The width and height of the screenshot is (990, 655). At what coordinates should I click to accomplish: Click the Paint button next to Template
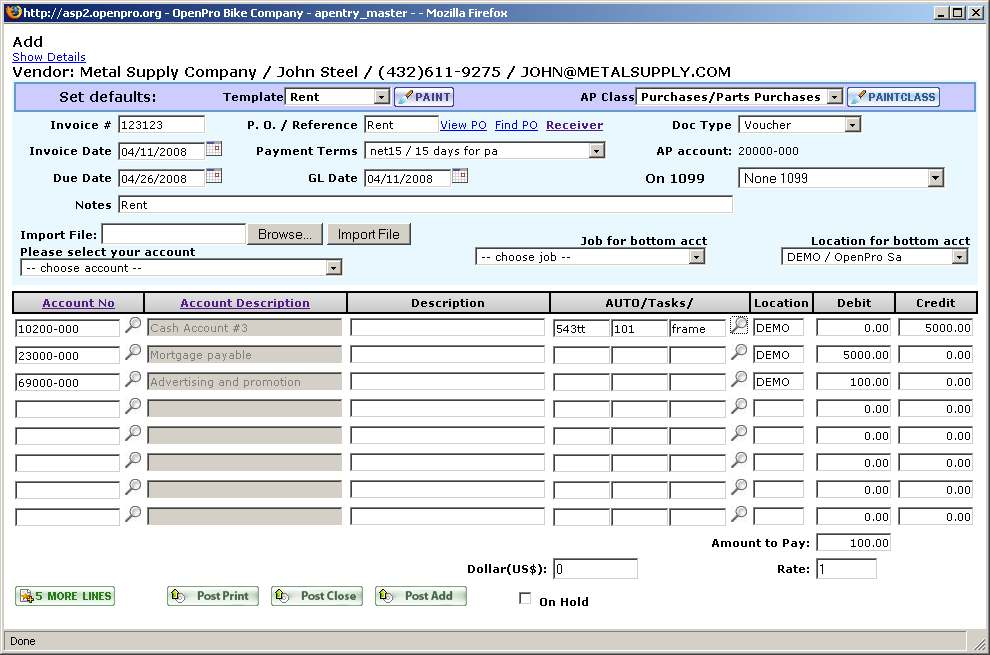(424, 97)
